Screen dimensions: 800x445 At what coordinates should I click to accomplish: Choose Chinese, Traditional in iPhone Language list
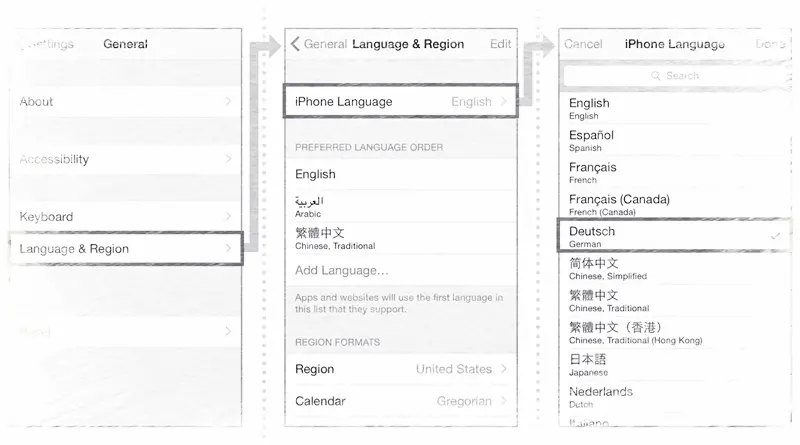point(674,301)
